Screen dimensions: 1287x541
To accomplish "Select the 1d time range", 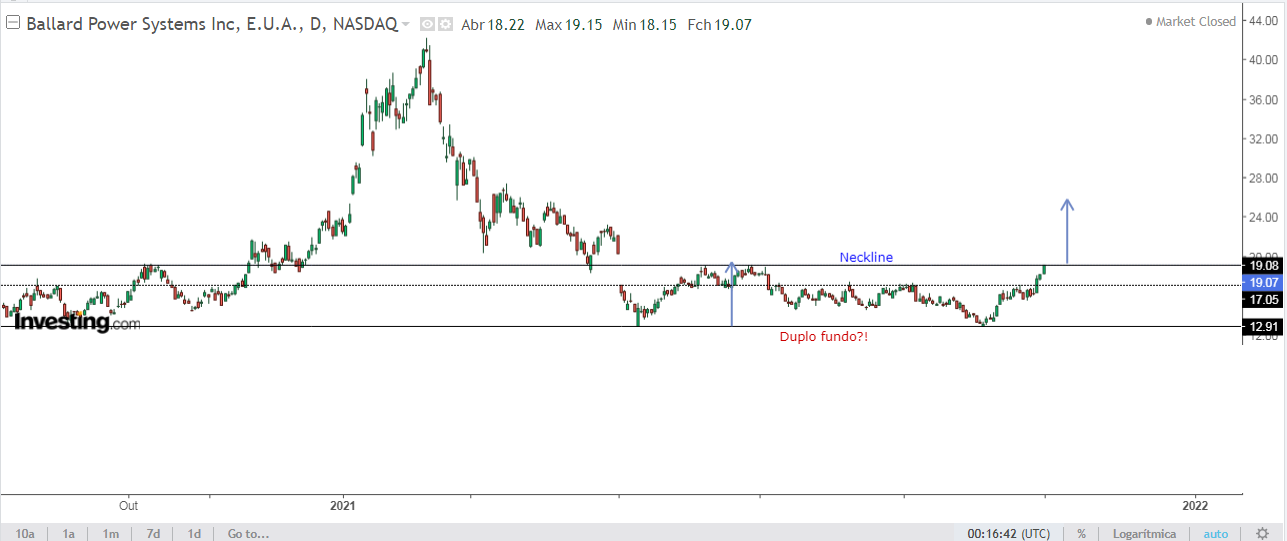I will pos(194,533).
